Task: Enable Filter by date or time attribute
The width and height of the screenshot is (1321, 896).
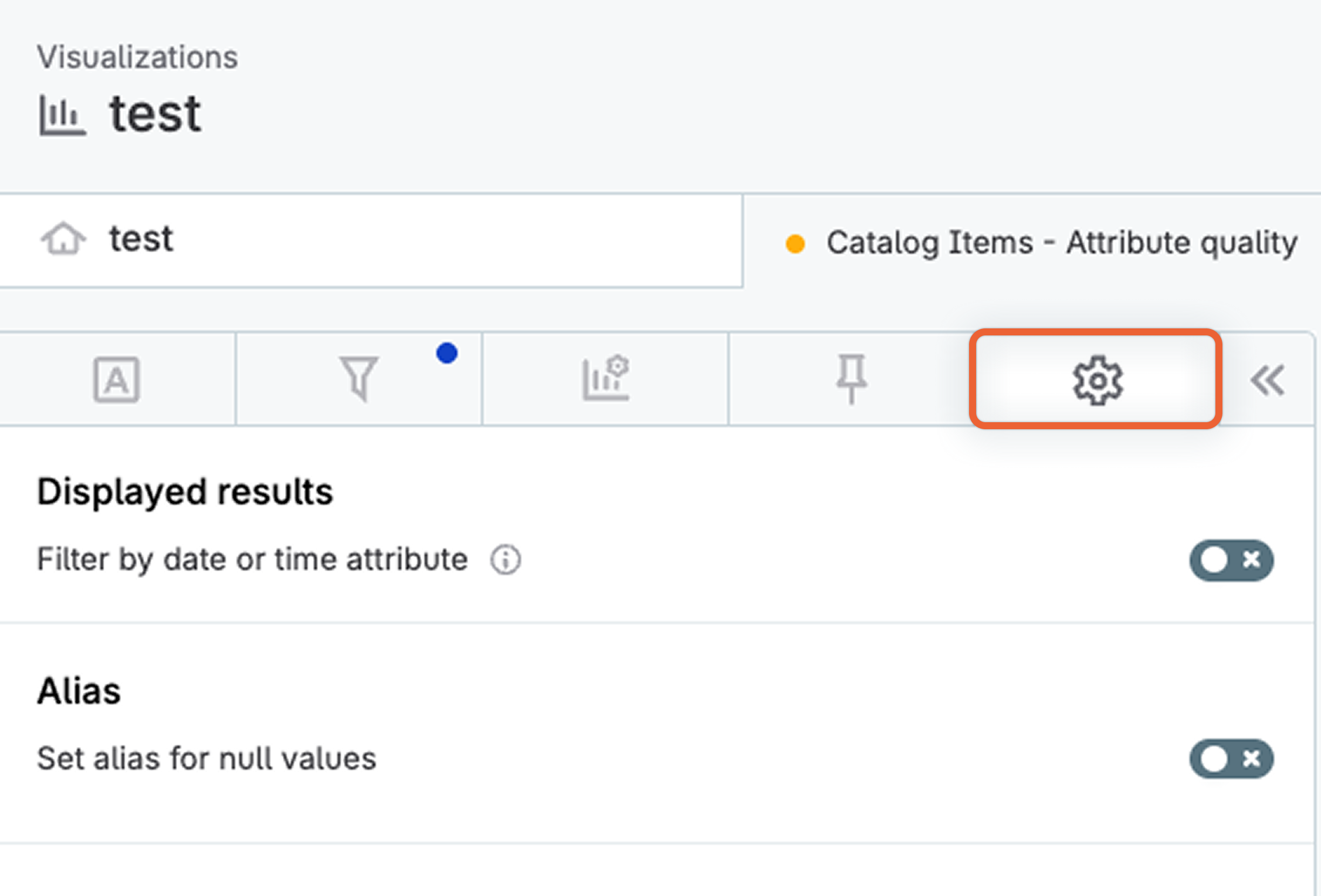Action: pyautogui.click(x=1231, y=559)
